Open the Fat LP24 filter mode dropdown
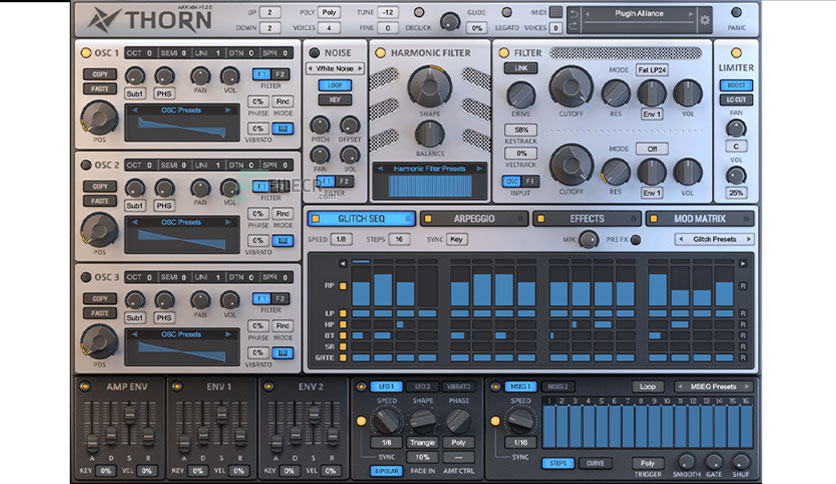The width and height of the screenshot is (836, 484). pyautogui.click(x=653, y=69)
